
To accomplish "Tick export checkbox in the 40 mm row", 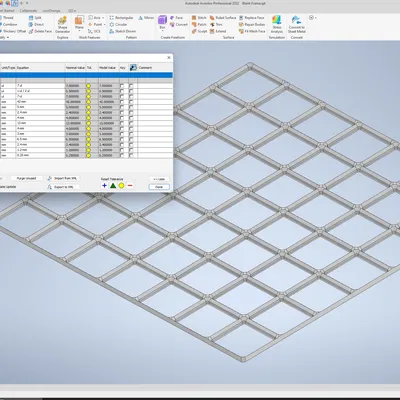I will pyautogui.click(x=131, y=102).
